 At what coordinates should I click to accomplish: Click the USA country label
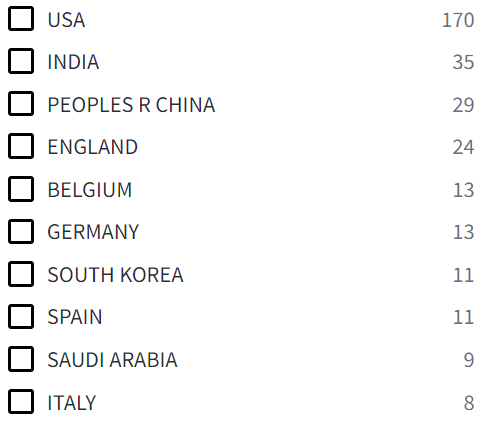tap(66, 20)
